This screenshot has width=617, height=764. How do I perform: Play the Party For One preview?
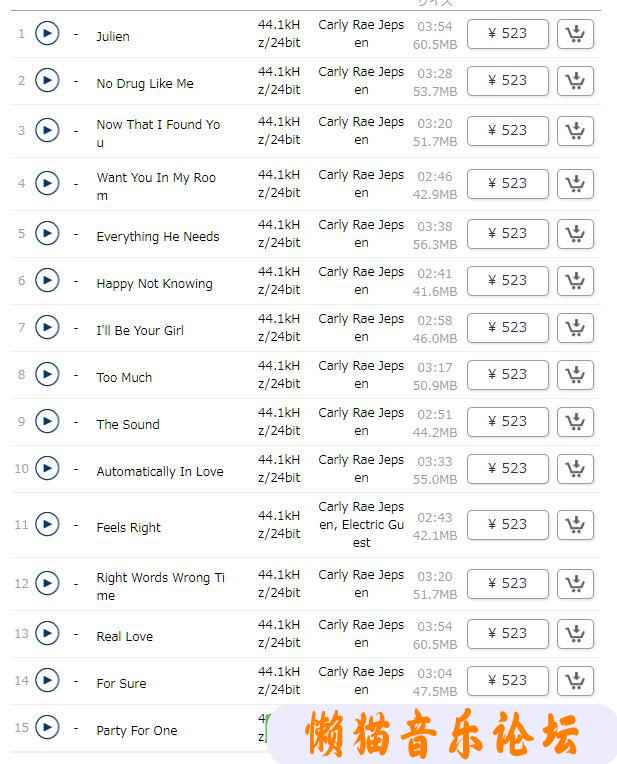click(x=47, y=727)
